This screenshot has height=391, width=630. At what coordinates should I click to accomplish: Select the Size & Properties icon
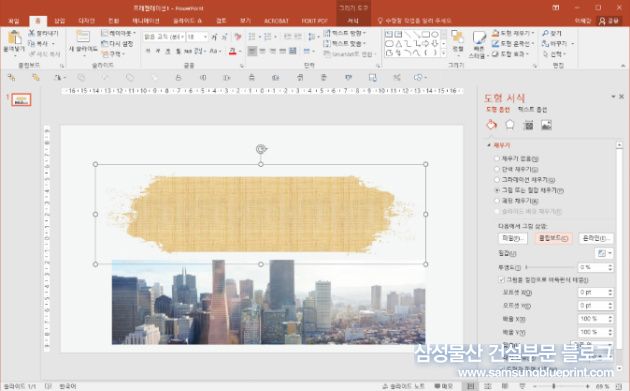click(529, 125)
